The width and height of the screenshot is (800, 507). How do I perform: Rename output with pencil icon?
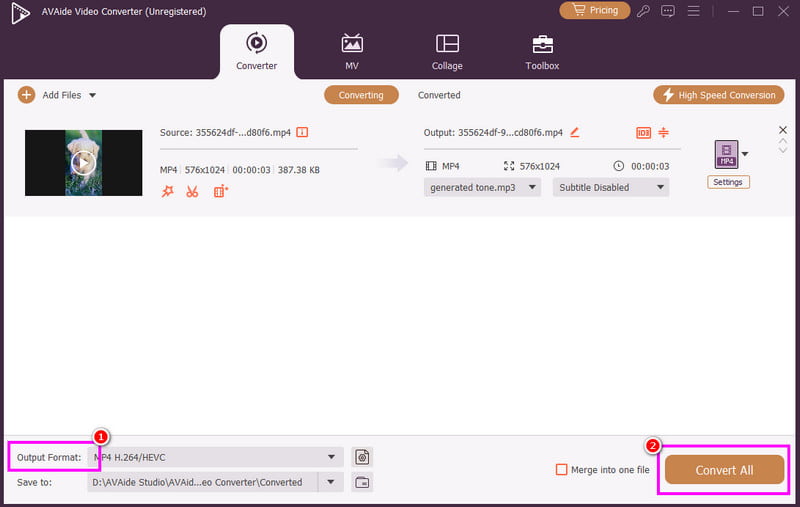[575, 133]
